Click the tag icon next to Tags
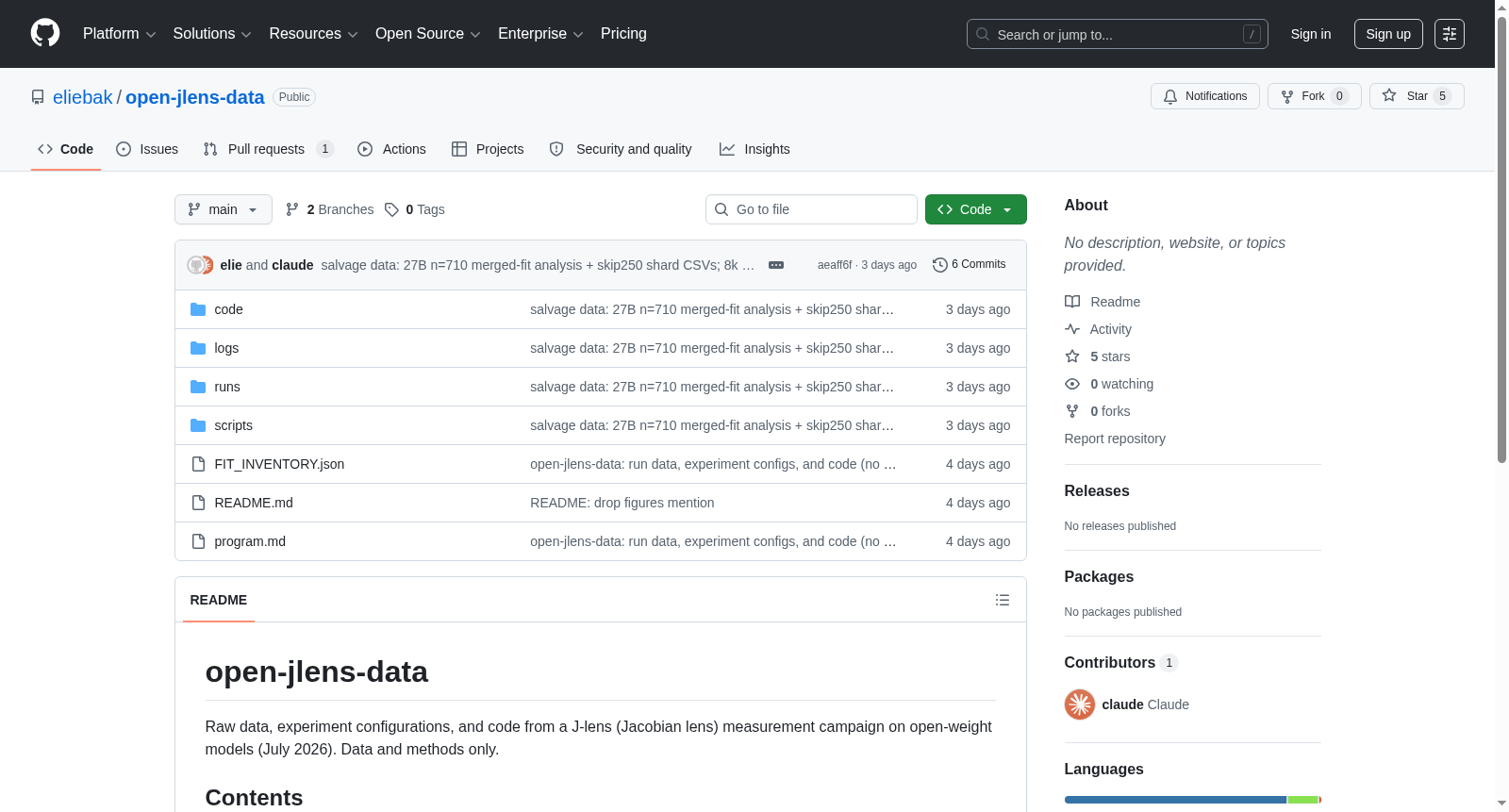Screen dimensions: 1509x812 pyautogui.click(x=391, y=209)
